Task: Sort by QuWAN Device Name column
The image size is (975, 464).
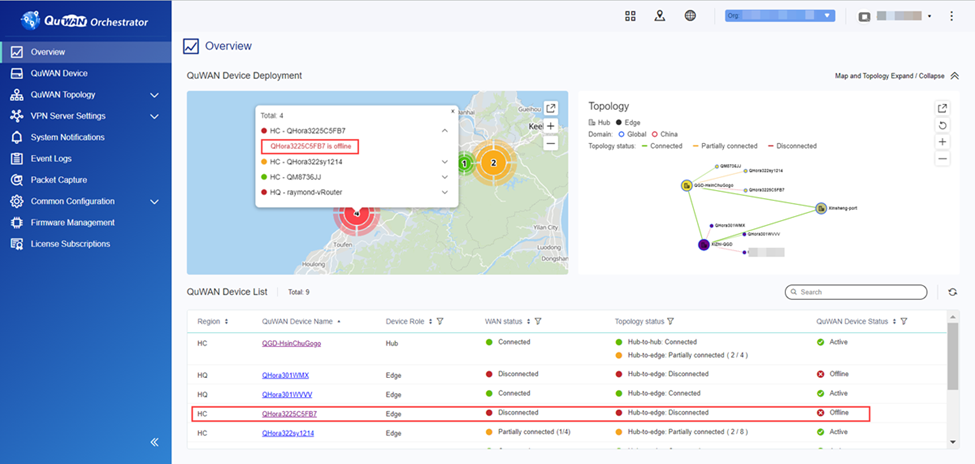Action: 338,322
